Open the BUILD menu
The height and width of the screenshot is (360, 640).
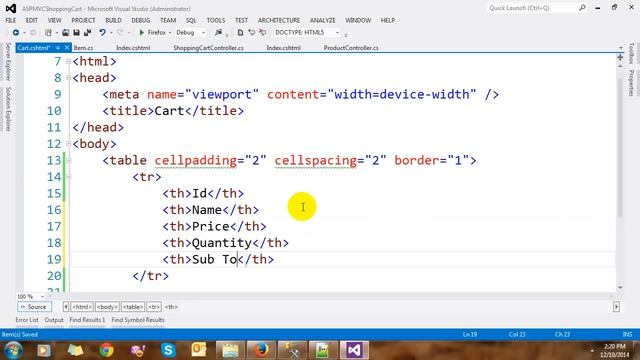click(x=113, y=20)
